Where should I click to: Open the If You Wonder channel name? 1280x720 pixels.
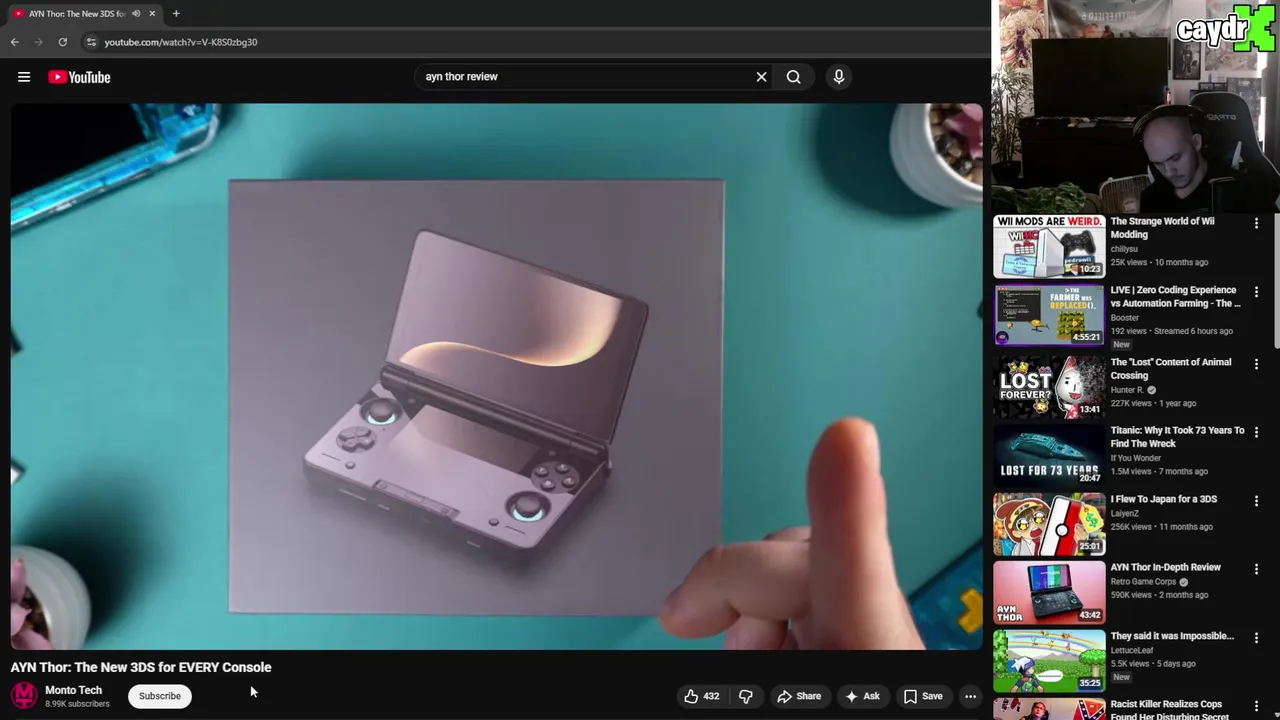point(1135,458)
